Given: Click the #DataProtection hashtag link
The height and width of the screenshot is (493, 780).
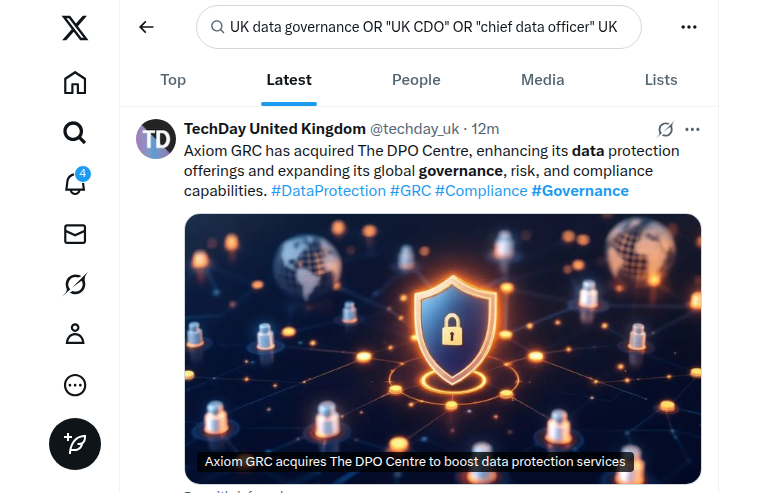Looking at the screenshot, I should coord(328,190).
